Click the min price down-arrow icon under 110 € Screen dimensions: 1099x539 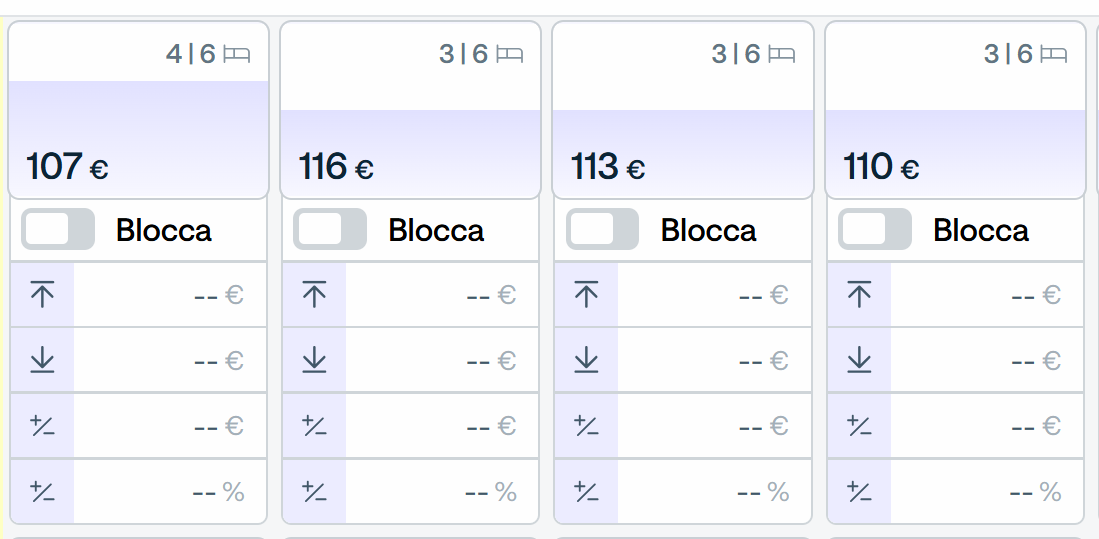pyautogui.click(x=859, y=360)
